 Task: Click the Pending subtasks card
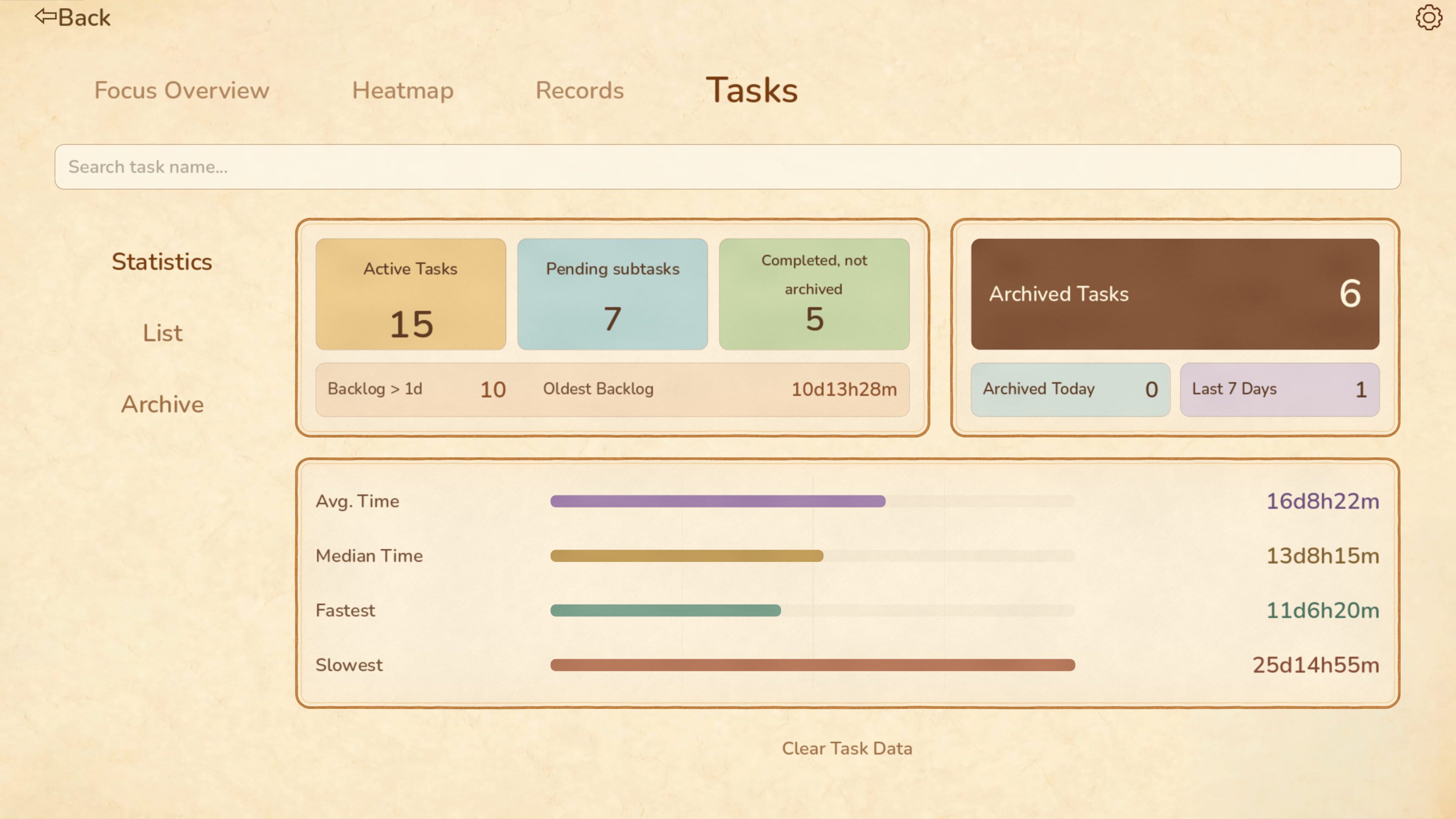[x=613, y=294]
